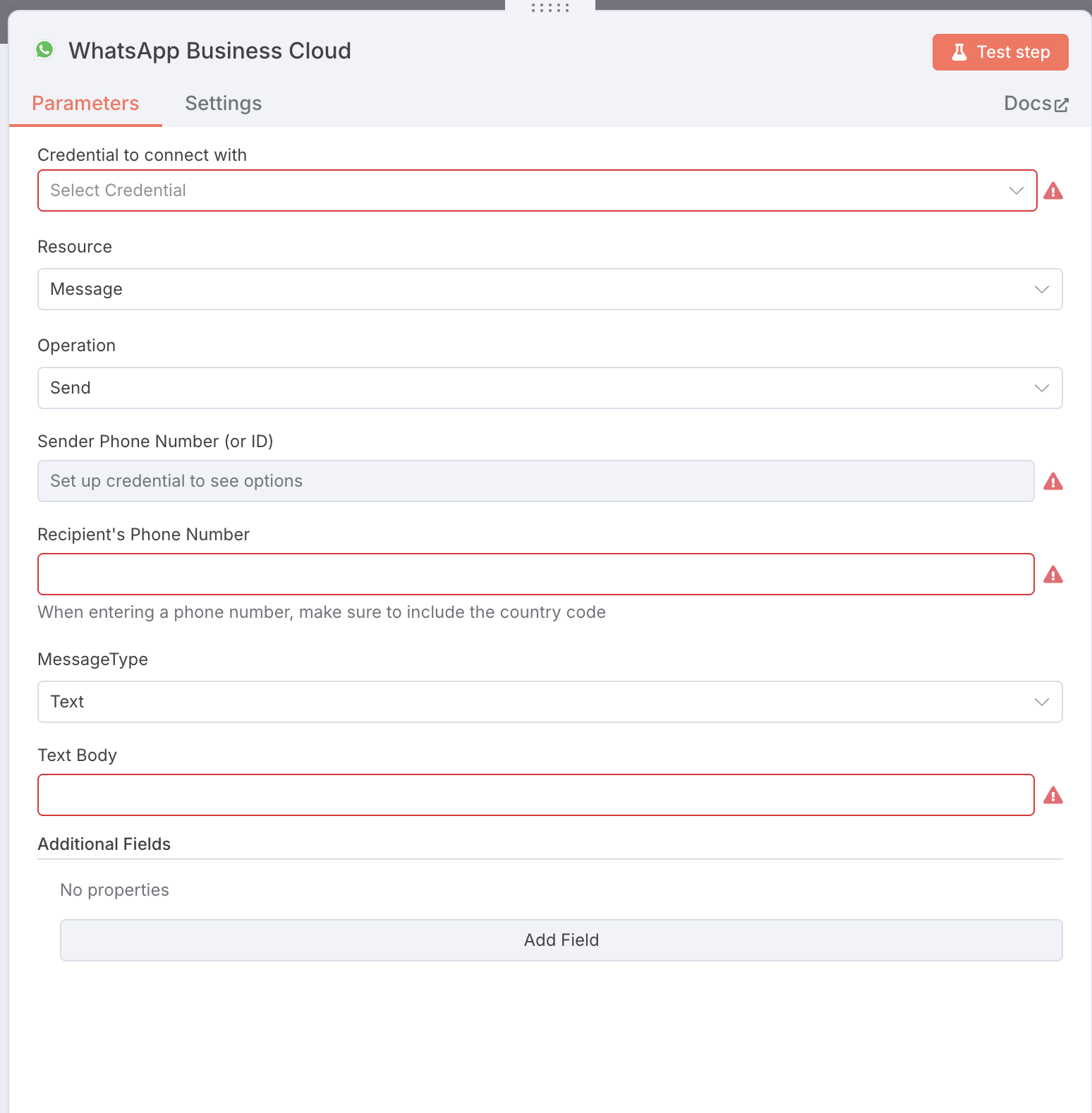Click the 'Sender Phone Number (or ID)' label
Screen dimensions: 1092x1113
point(155,442)
